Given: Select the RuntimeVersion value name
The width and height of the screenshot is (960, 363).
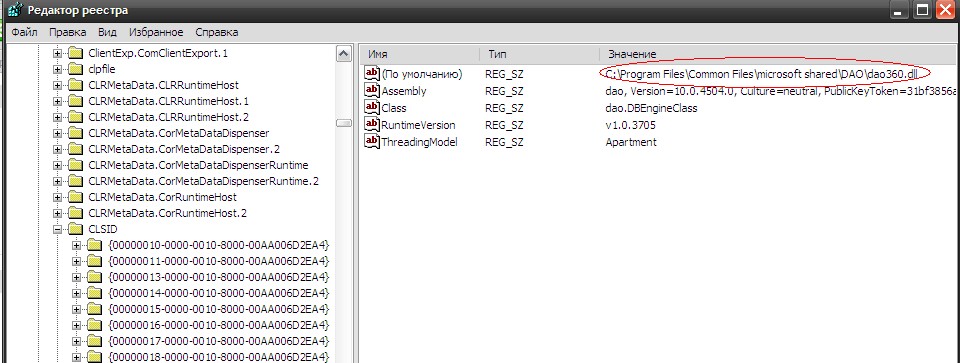Looking at the screenshot, I should (x=418, y=125).
